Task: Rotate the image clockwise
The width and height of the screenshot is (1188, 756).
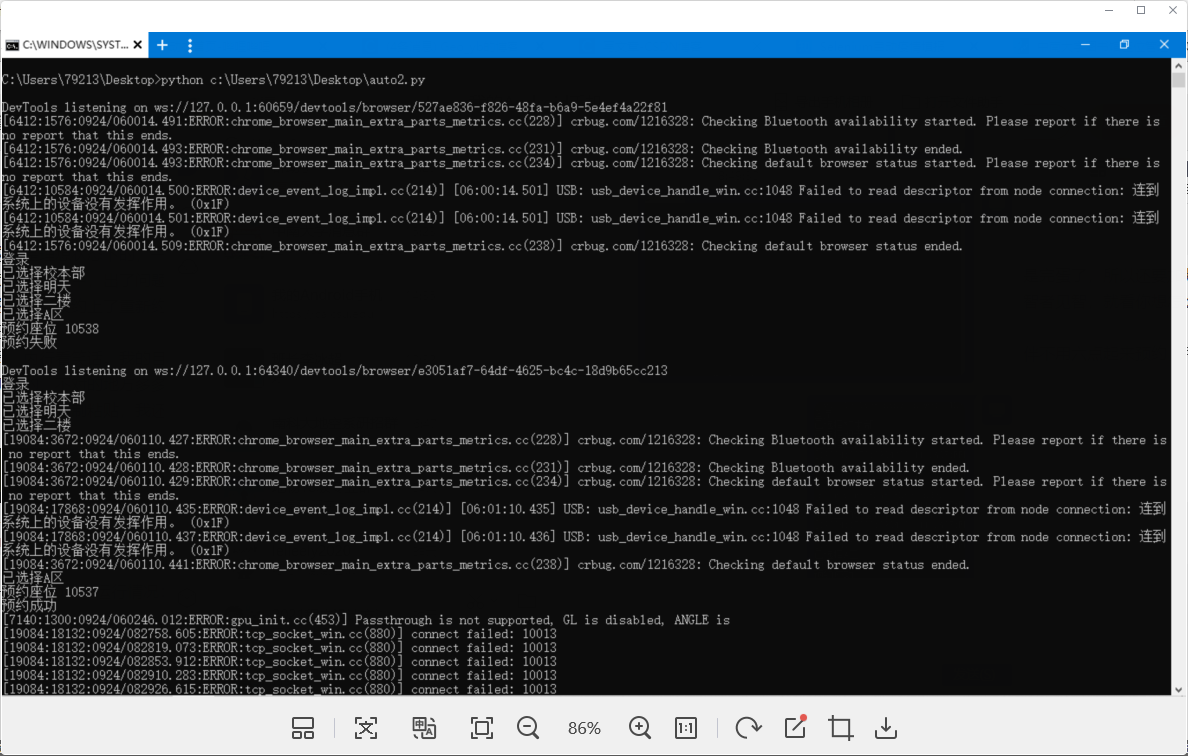Action: [x=748, y=728]
